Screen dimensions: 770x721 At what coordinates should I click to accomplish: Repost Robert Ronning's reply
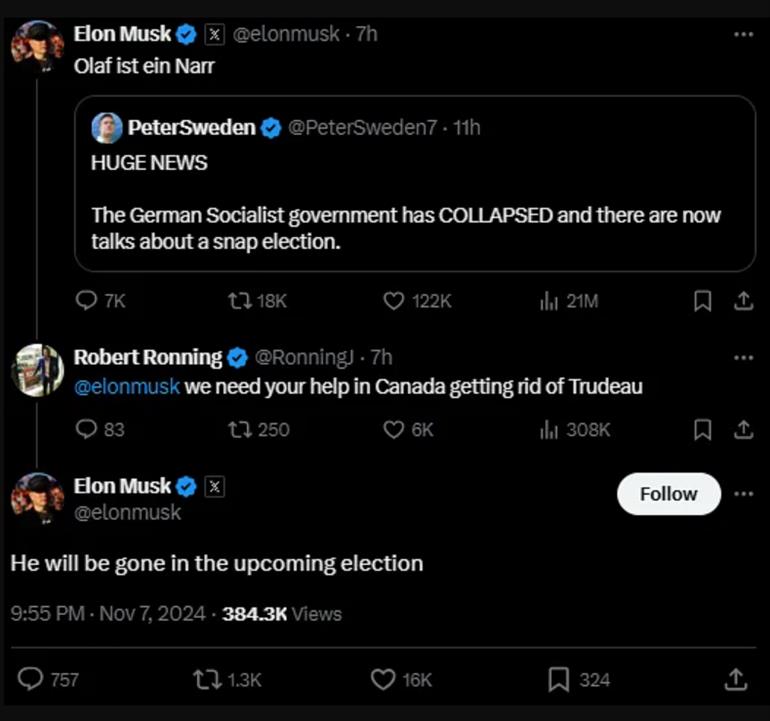(x=241, y=429)
